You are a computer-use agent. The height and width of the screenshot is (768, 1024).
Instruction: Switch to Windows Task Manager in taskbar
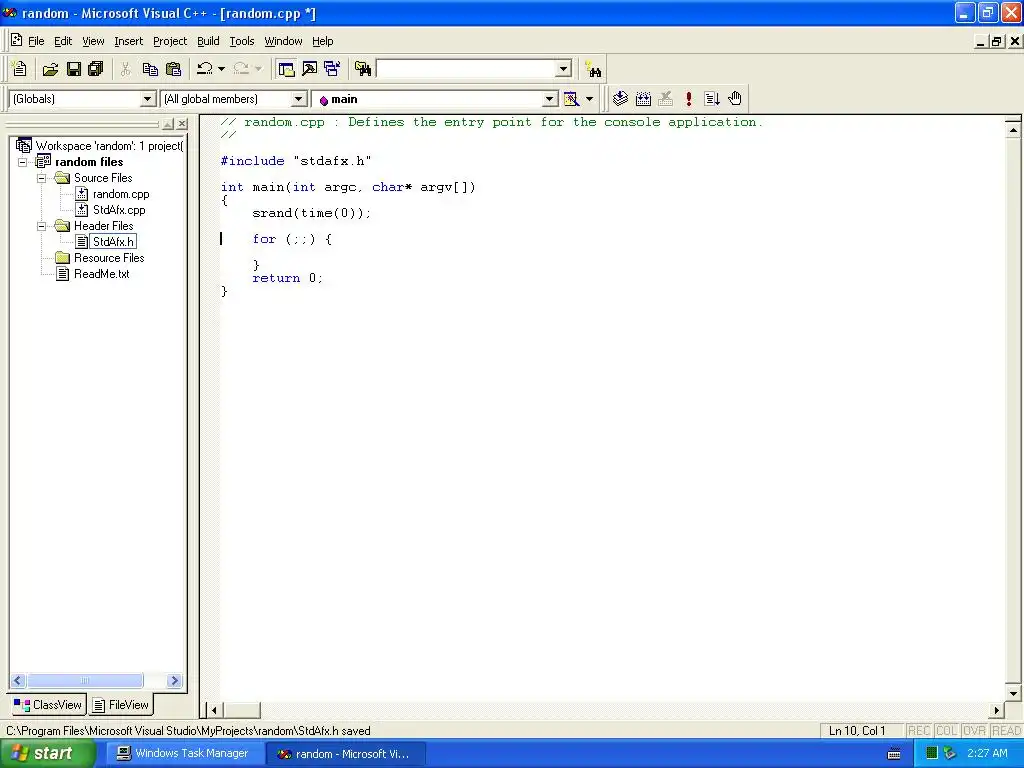pos(183,754)
